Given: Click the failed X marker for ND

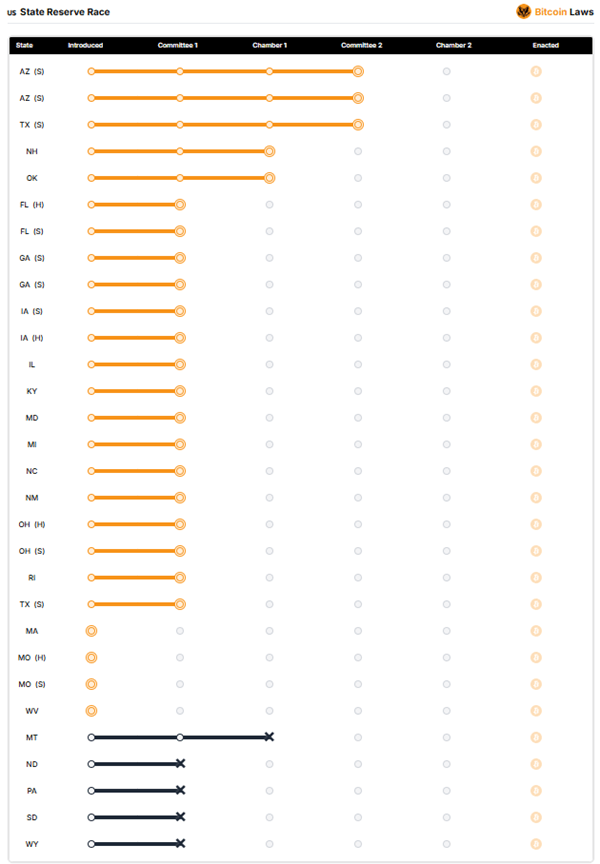Looking at the screenshot, I should click(x=180, y=764).
